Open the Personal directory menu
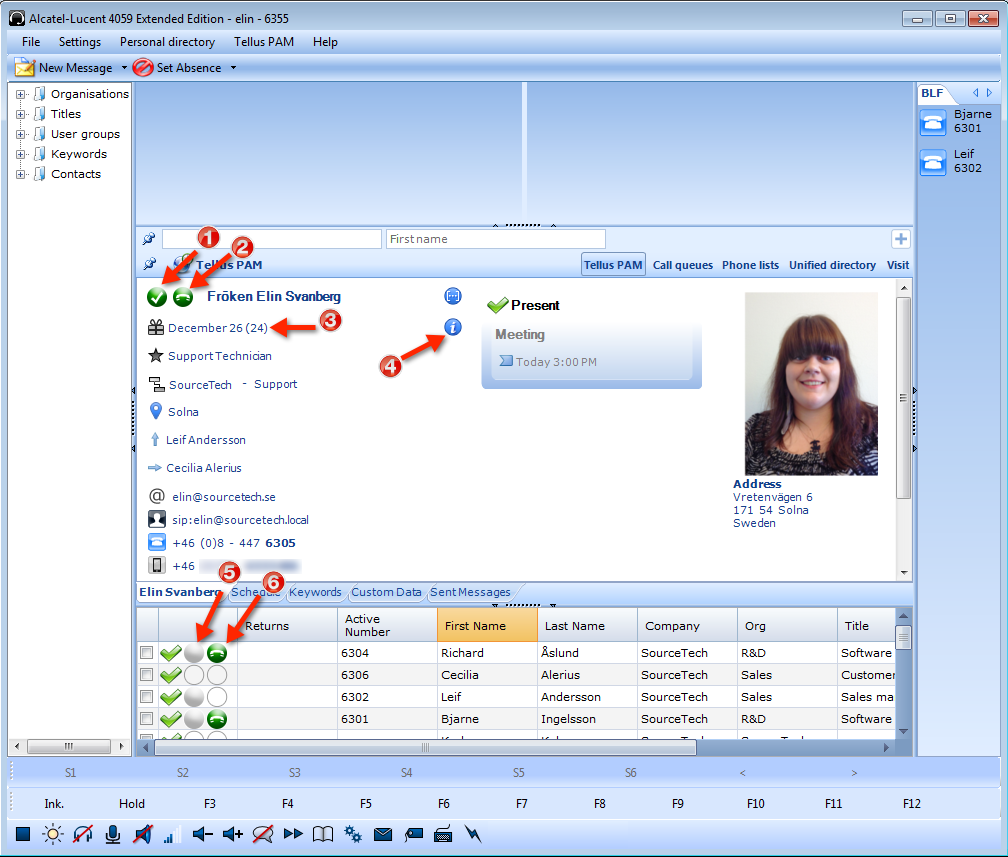 (x=167, y=42)
